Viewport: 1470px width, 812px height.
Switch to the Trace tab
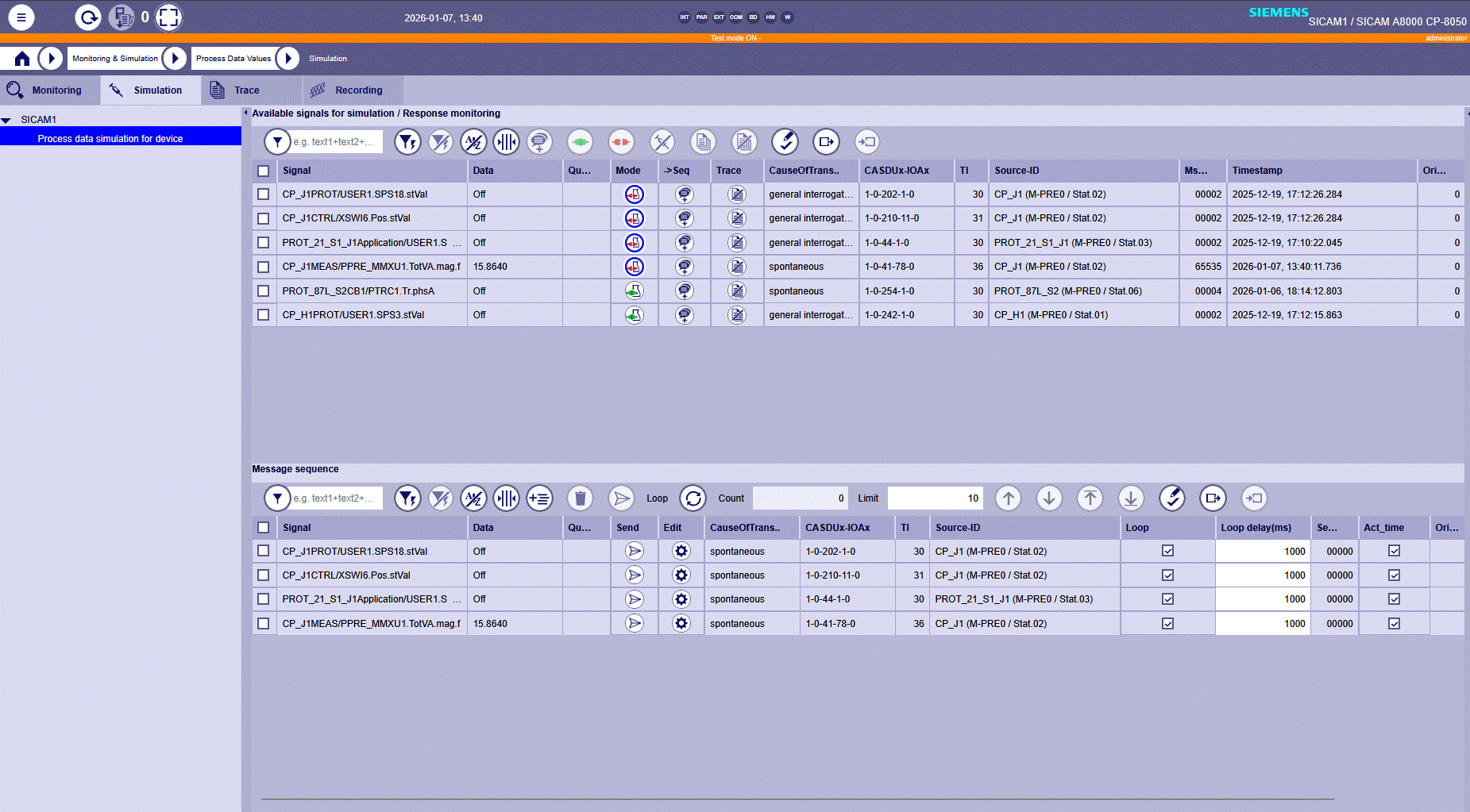point(246,90)
